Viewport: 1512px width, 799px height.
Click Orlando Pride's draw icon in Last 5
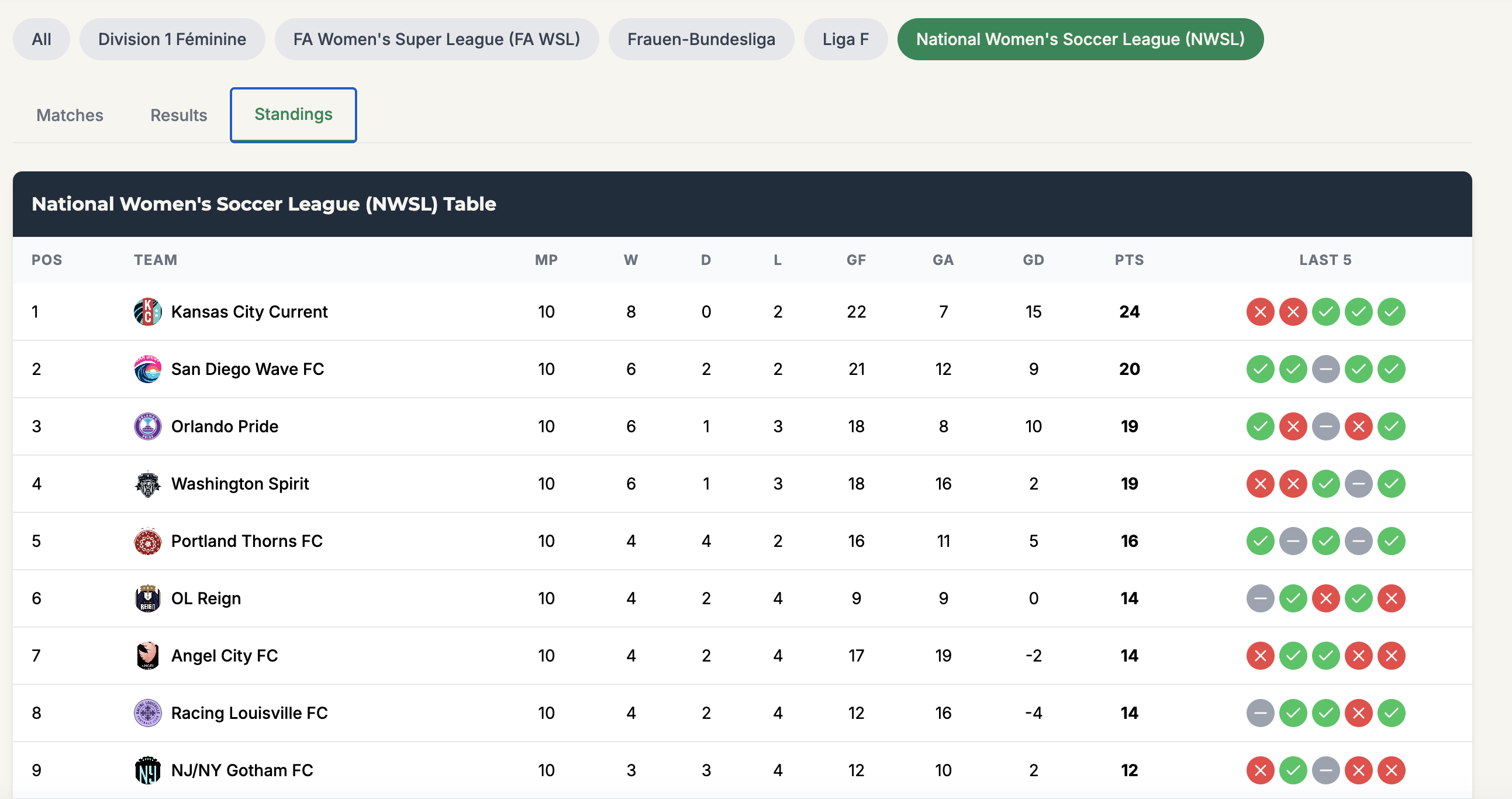coord(1326,427)
